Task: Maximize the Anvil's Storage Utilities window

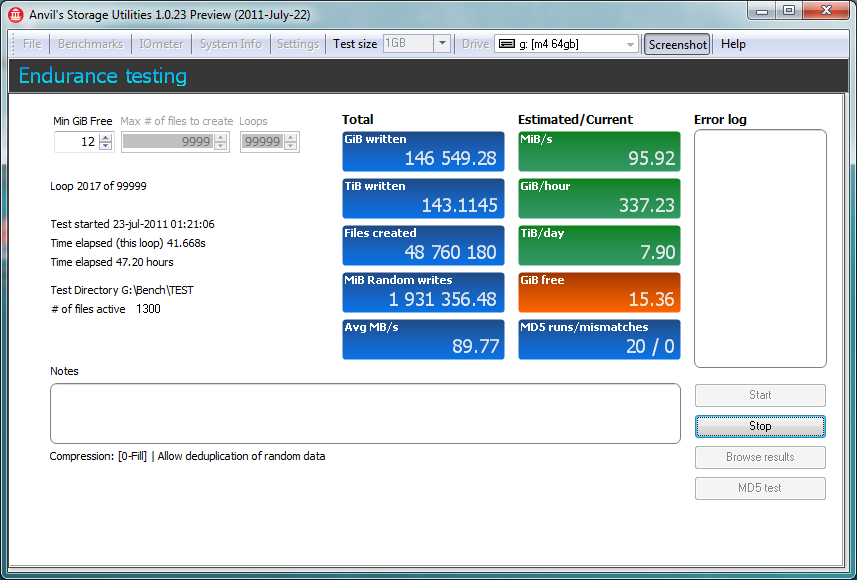Action: click(x=789, y=10)
